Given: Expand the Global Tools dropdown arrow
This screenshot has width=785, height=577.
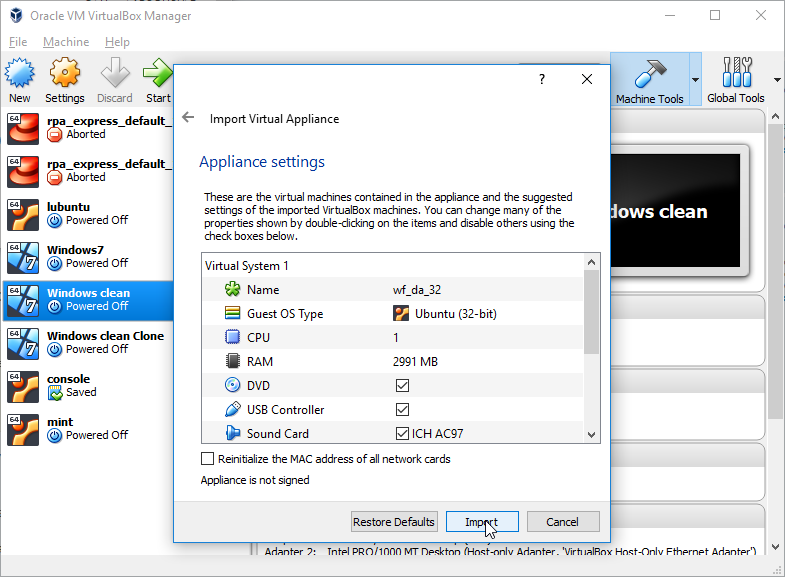Looking at the screenshot, I should coord(777,80).
